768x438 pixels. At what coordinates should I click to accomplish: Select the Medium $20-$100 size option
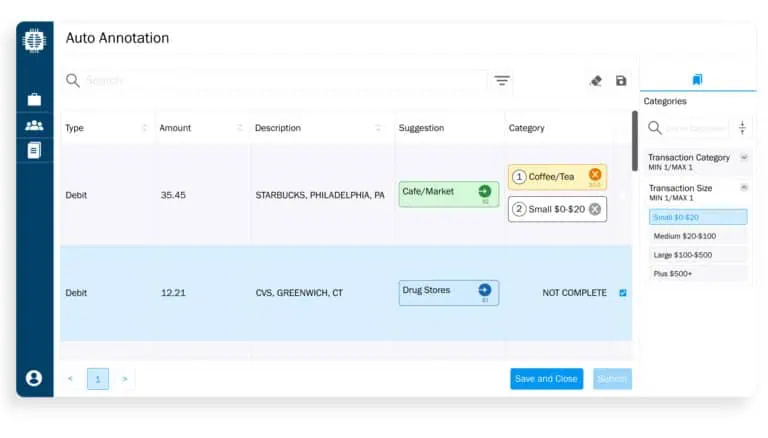point(698,236)
